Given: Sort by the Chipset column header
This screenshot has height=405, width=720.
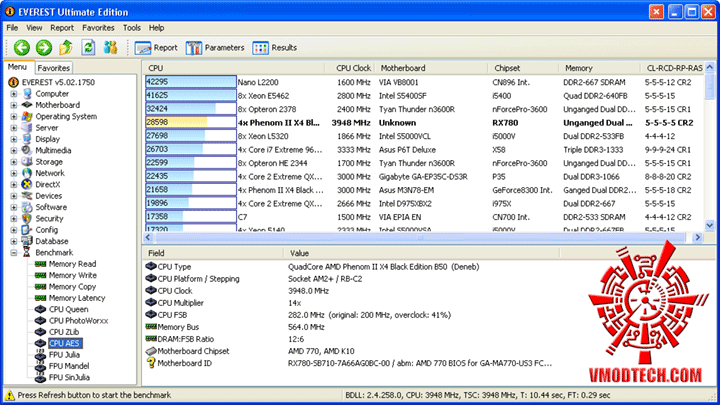Looking at the screenshot, I should pos(523,68).
